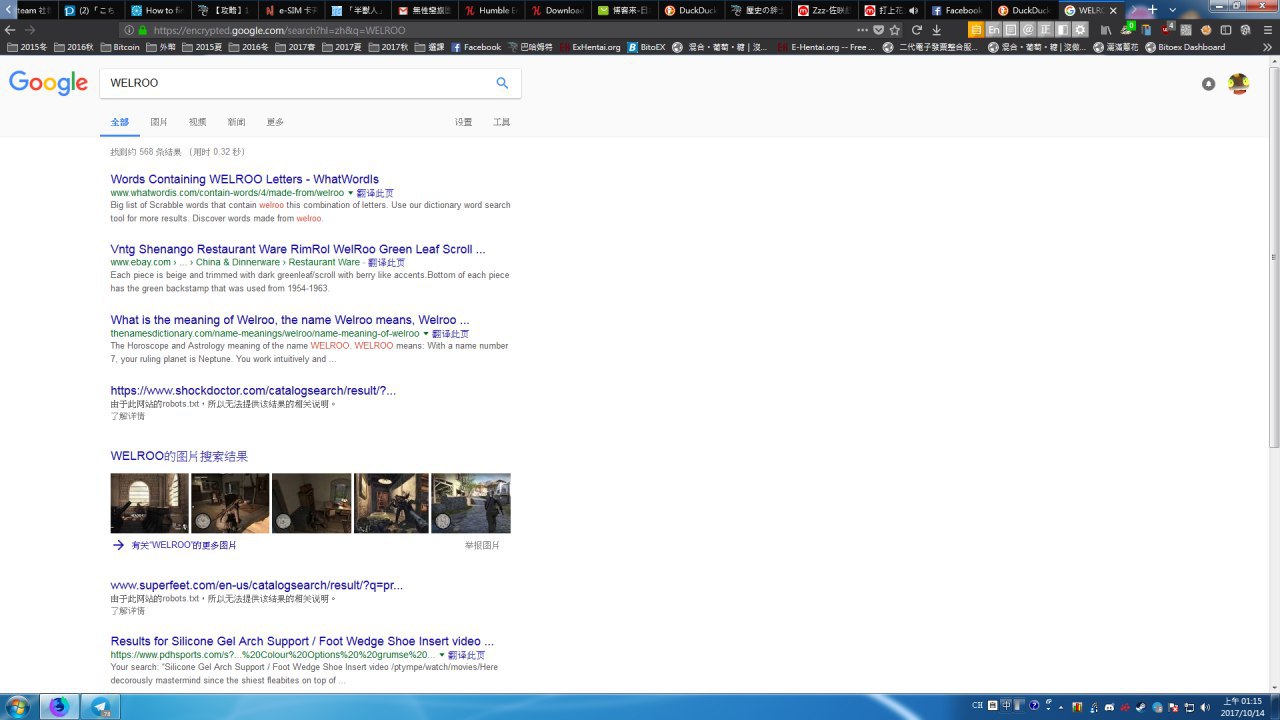Click the Google notifications bell icon
Screen dimensions: 1280x720
[x=1208, y=84]
